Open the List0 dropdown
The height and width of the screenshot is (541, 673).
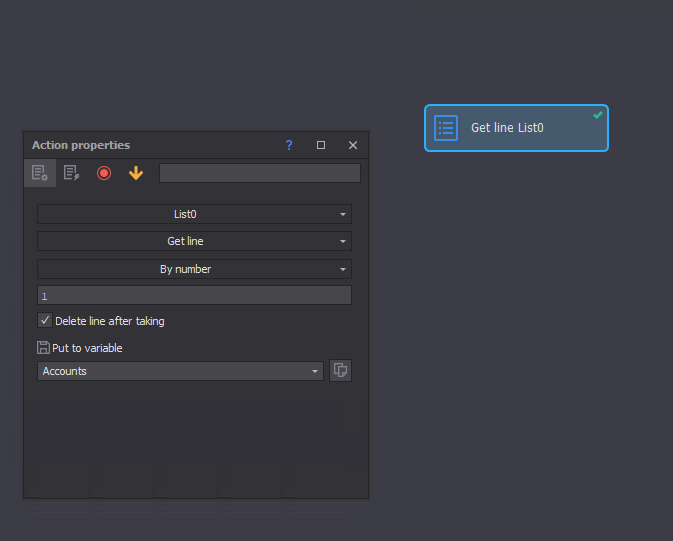coord(194,214)
